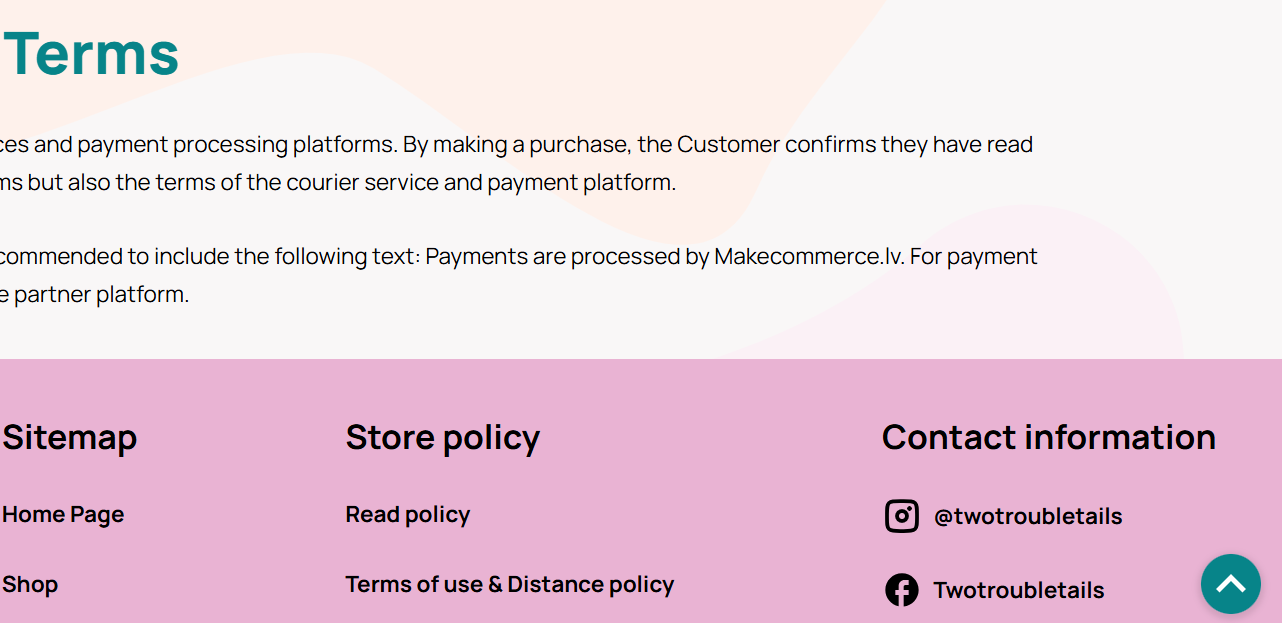Screen dimensions: 1282x623
Task: Click the Facebook logo icon
Action: click(x=901, y=590)
